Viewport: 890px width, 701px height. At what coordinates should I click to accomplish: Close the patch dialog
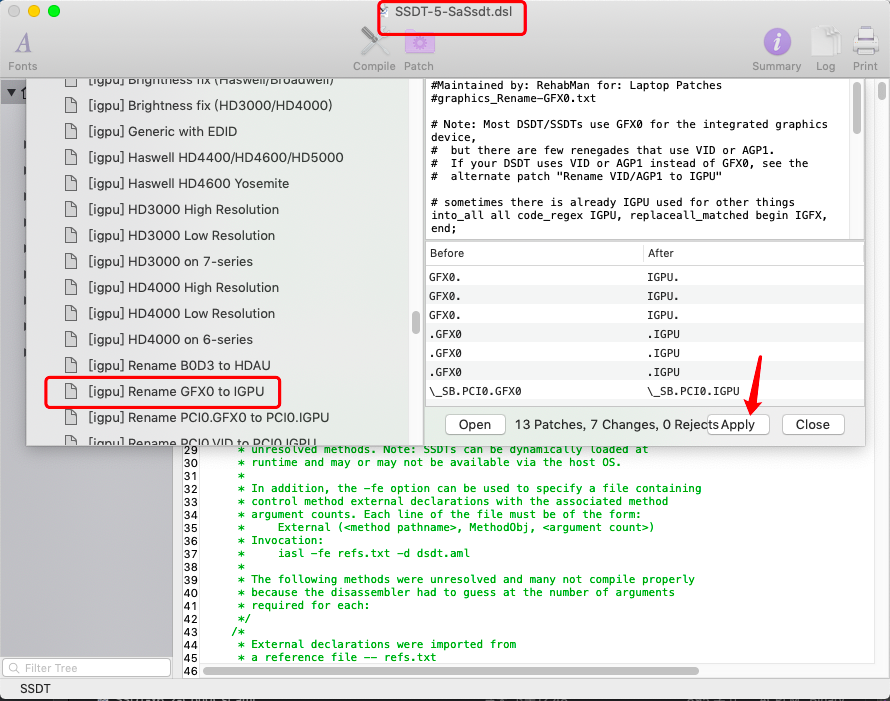tap(813, 425)
